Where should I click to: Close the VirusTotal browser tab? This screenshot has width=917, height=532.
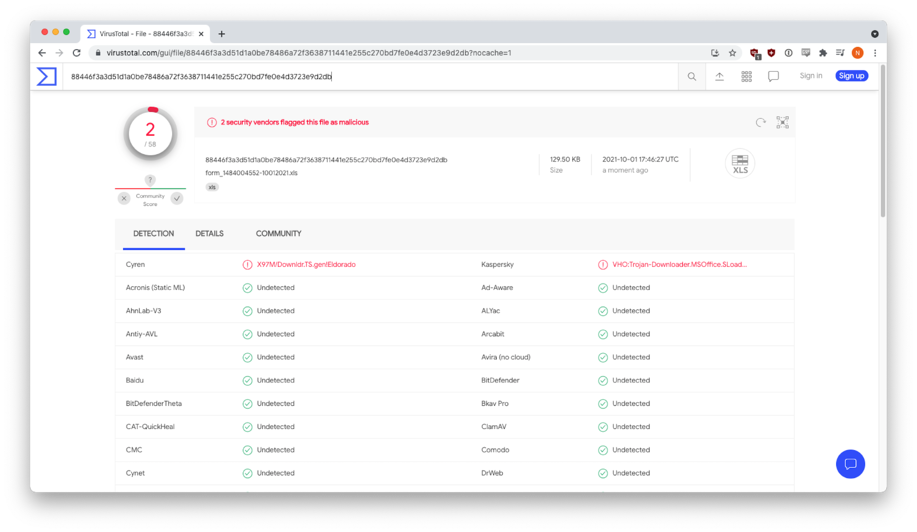coord(201,34)
